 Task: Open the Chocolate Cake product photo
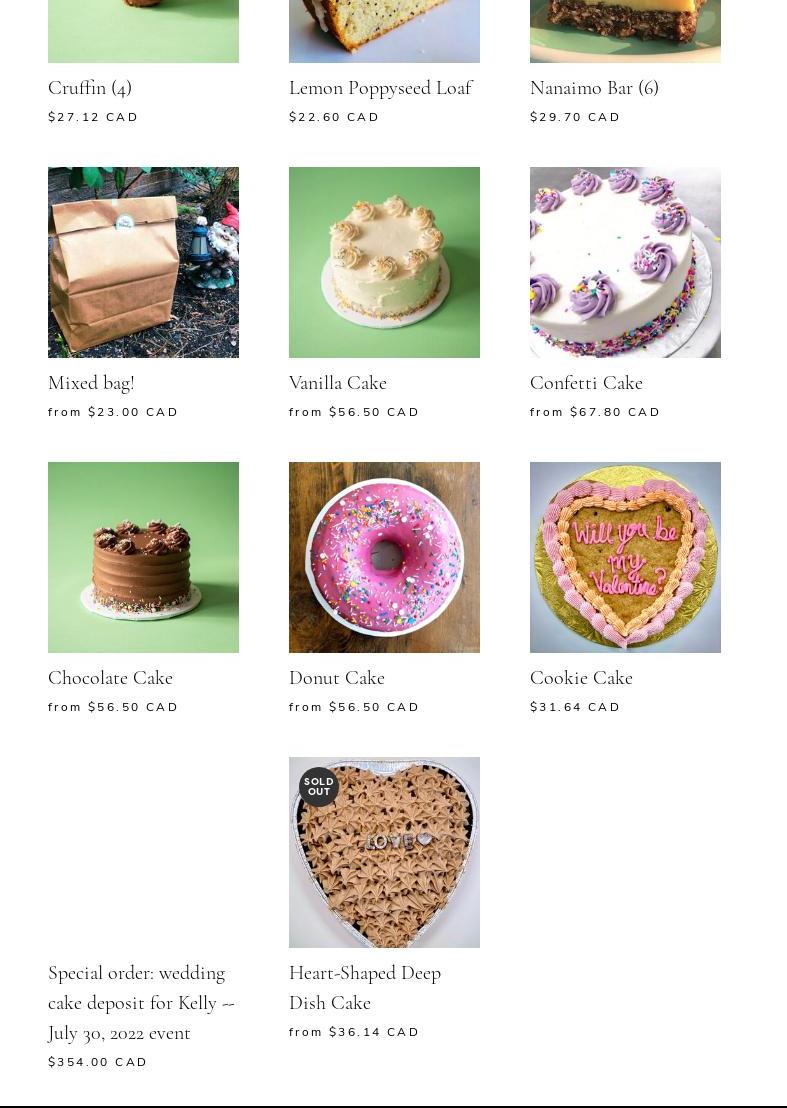pyautogui.click(x=143, y=557)
